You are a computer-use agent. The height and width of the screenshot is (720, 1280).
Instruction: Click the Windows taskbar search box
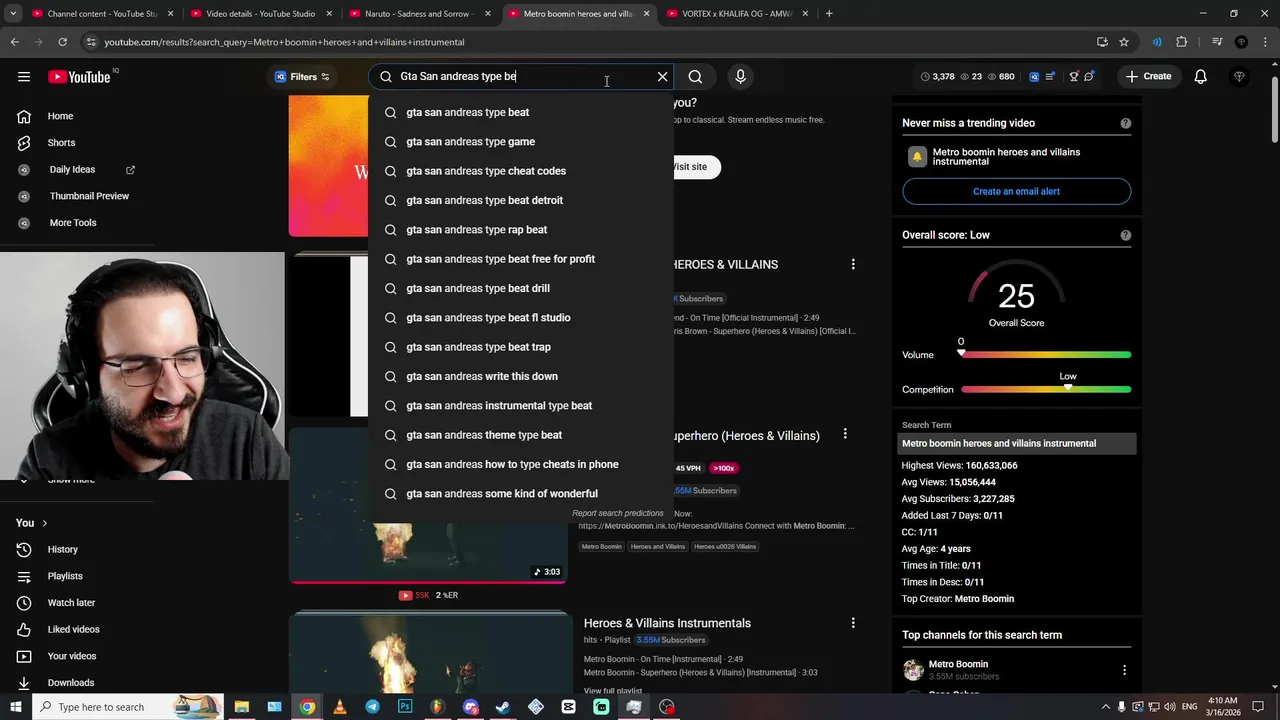[x=128, y=707]
